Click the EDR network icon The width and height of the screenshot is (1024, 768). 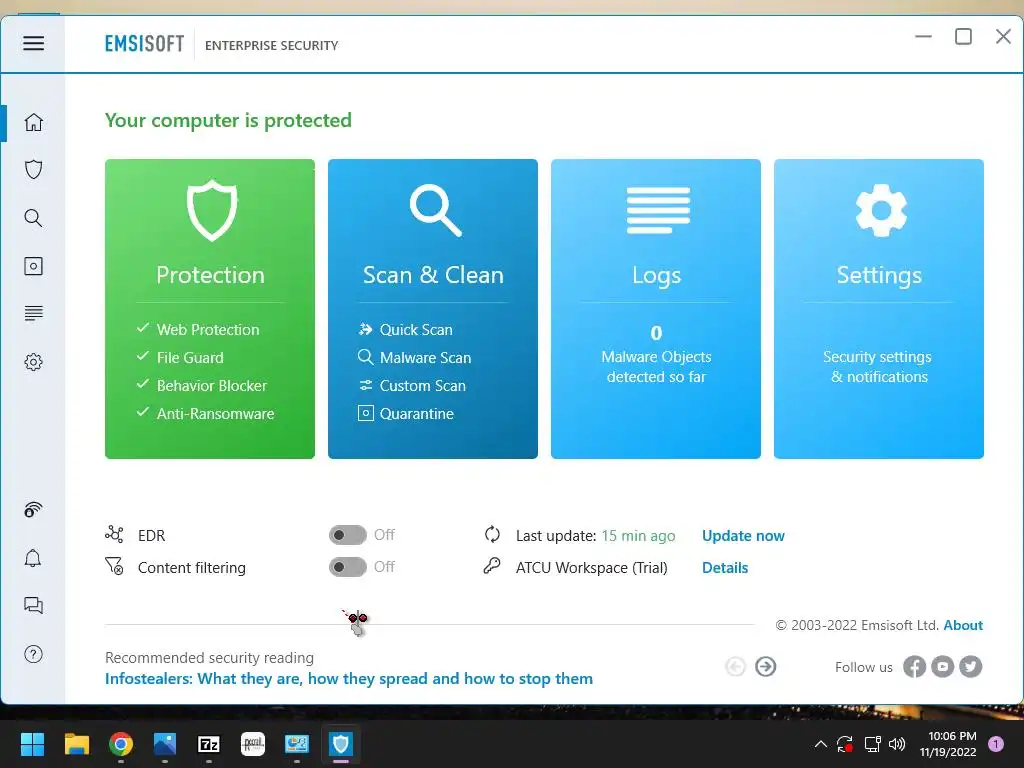tap(114, 534)
